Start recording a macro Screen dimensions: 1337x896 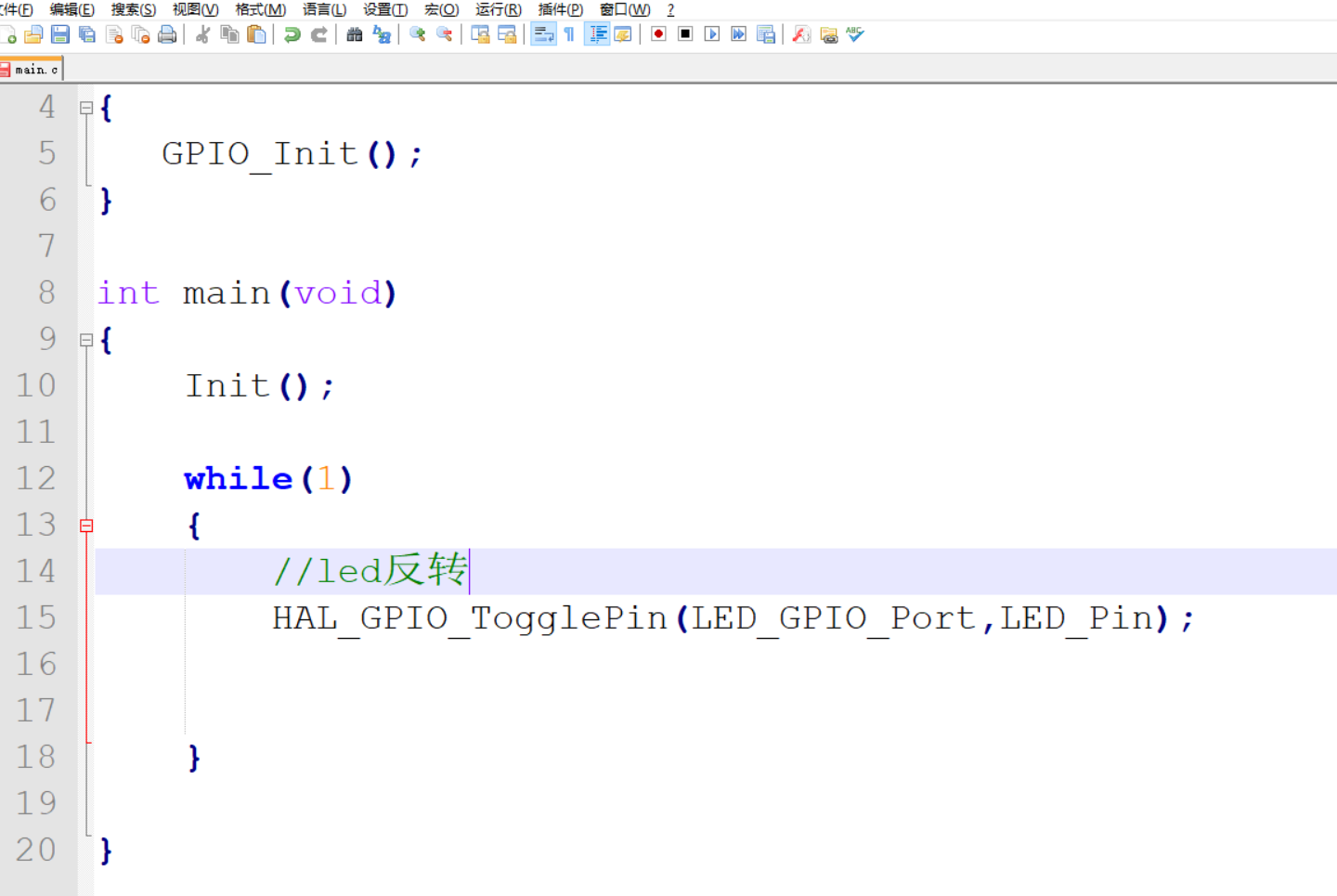(x=657, y=34)
